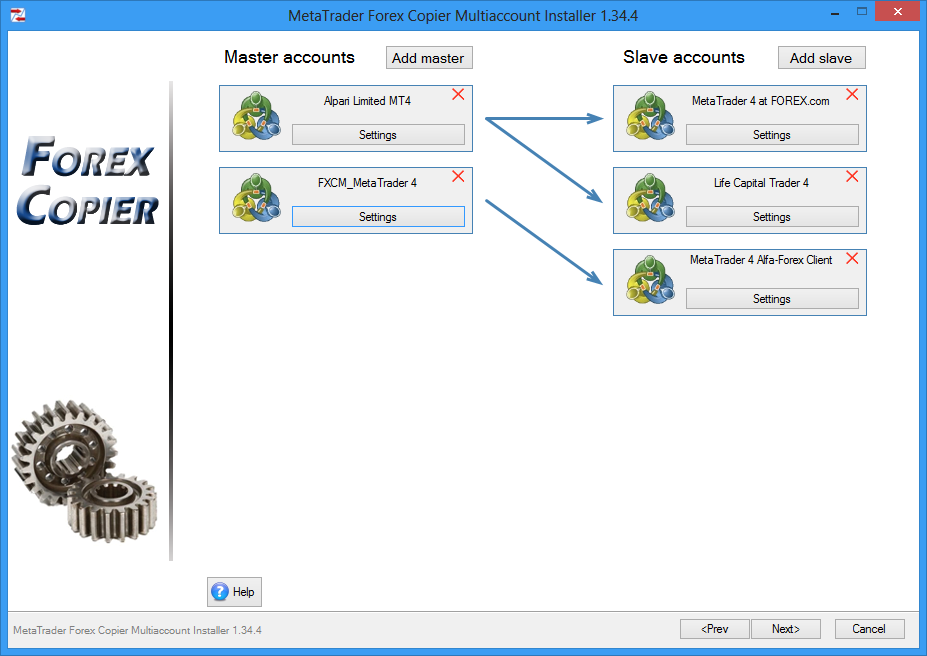This screenshot has height=656, width=927.
Task: Maximize the installer window
Action: (862, 12)
